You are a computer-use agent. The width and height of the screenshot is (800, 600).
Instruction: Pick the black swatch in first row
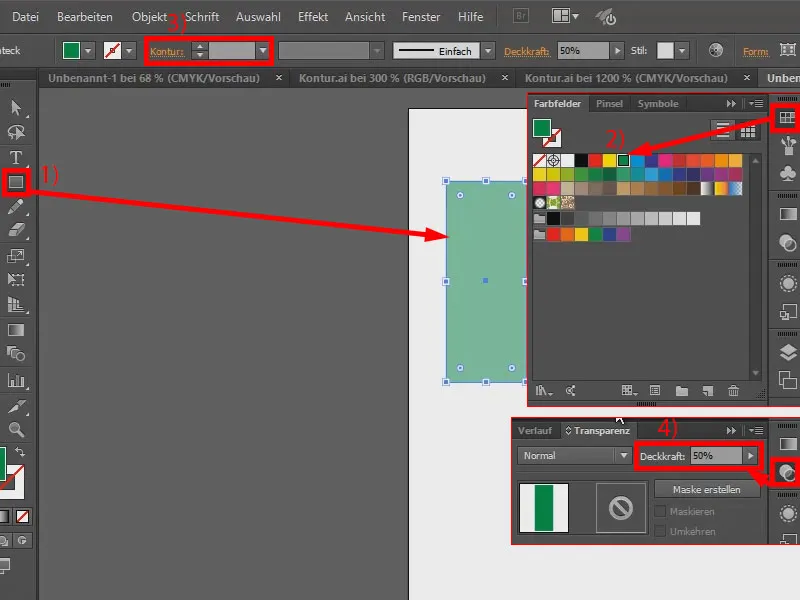(x=581, y=160)
